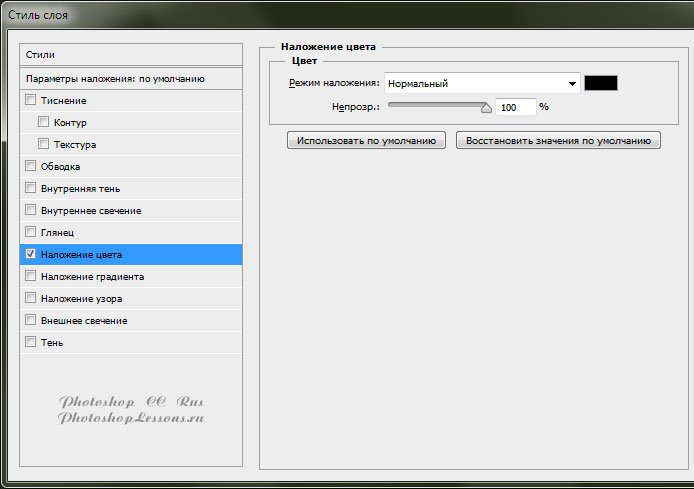Image resolution: width=694 pixels, height=489 pixels.
Task: Enable the Тень checkbox
Action: pos(30,342)
